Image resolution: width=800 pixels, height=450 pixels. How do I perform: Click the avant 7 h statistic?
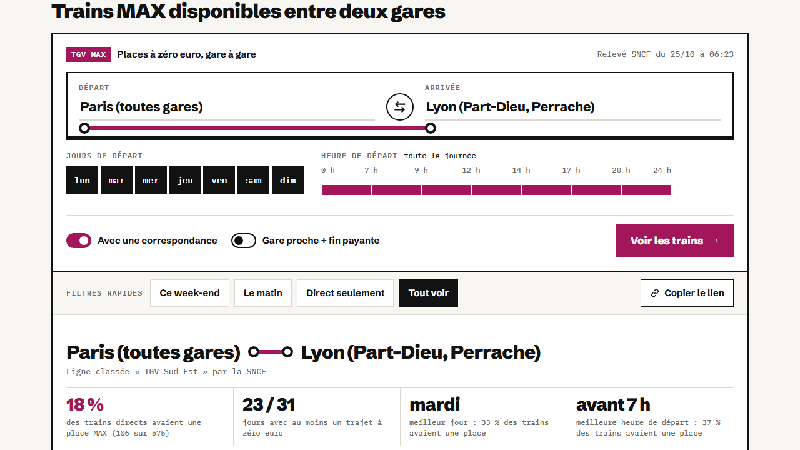tap(613, 405)
